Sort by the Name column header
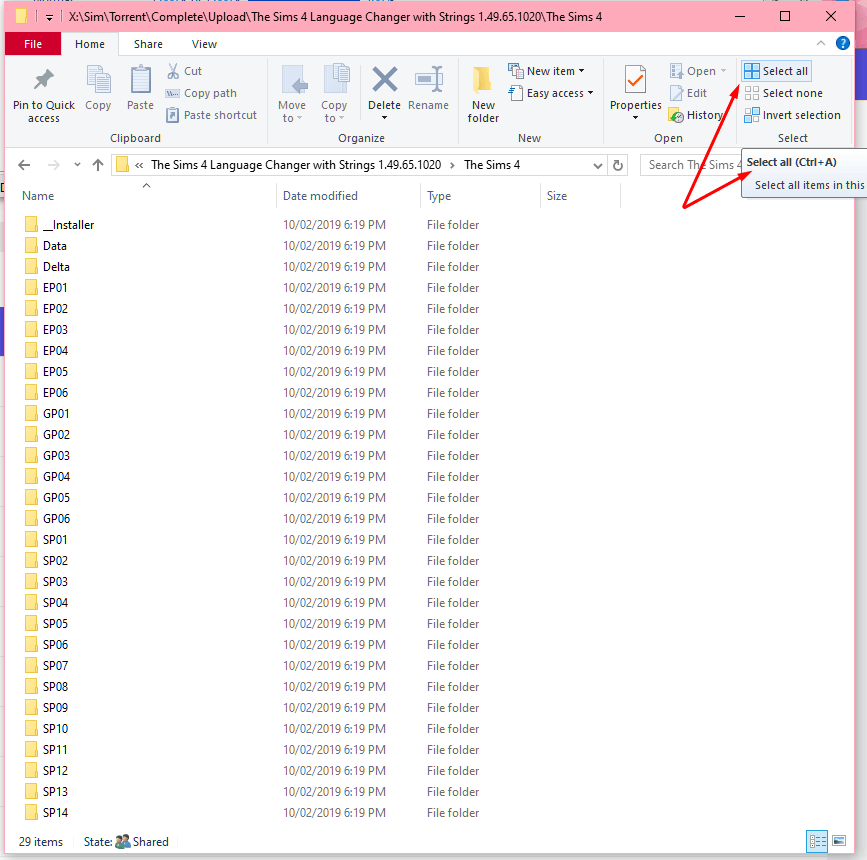 point(38,196)
